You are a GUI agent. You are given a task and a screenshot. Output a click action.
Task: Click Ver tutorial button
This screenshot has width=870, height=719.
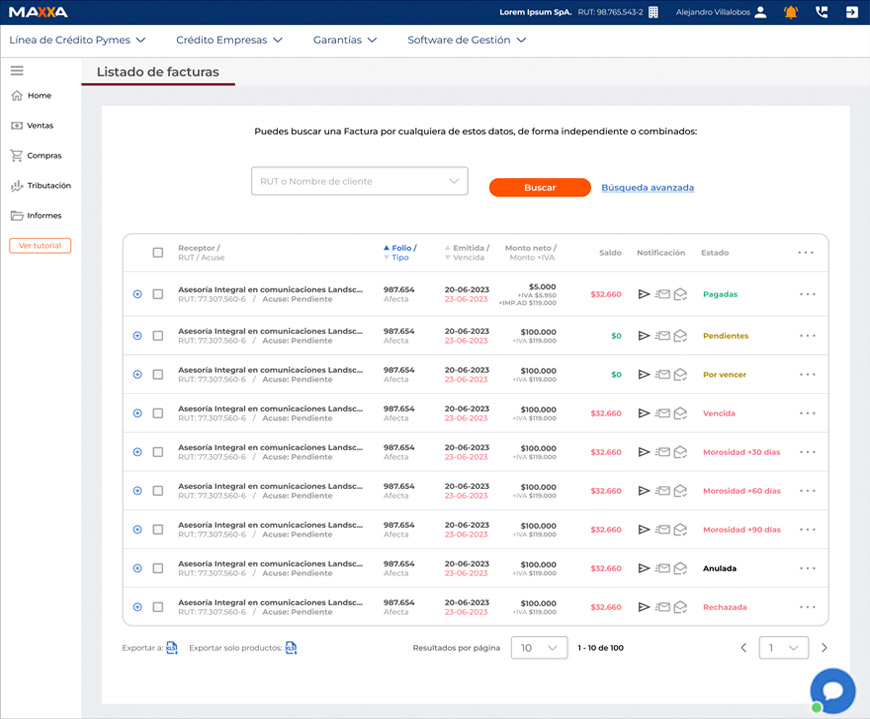click(40, 245)
